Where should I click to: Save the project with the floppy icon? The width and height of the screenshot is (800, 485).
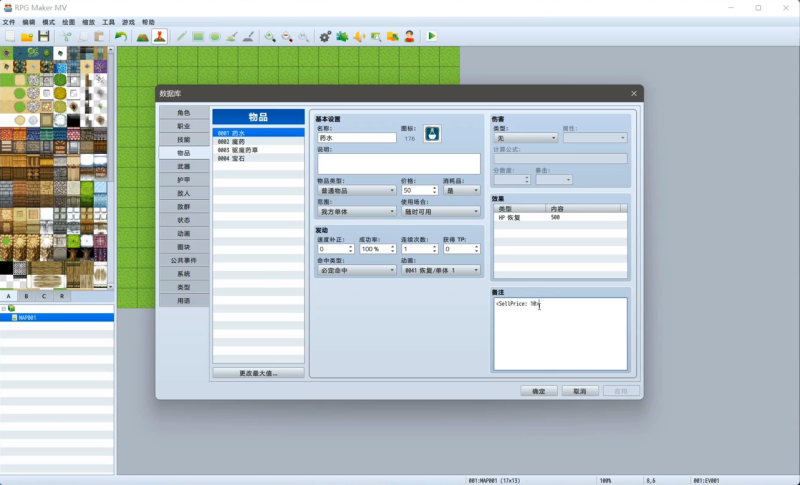point(44,36)
